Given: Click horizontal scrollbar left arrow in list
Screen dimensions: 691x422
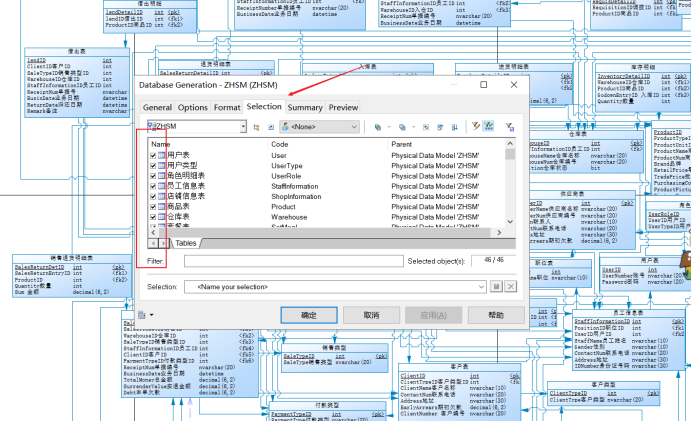Looking at the screenshot, I should [153, 232].
